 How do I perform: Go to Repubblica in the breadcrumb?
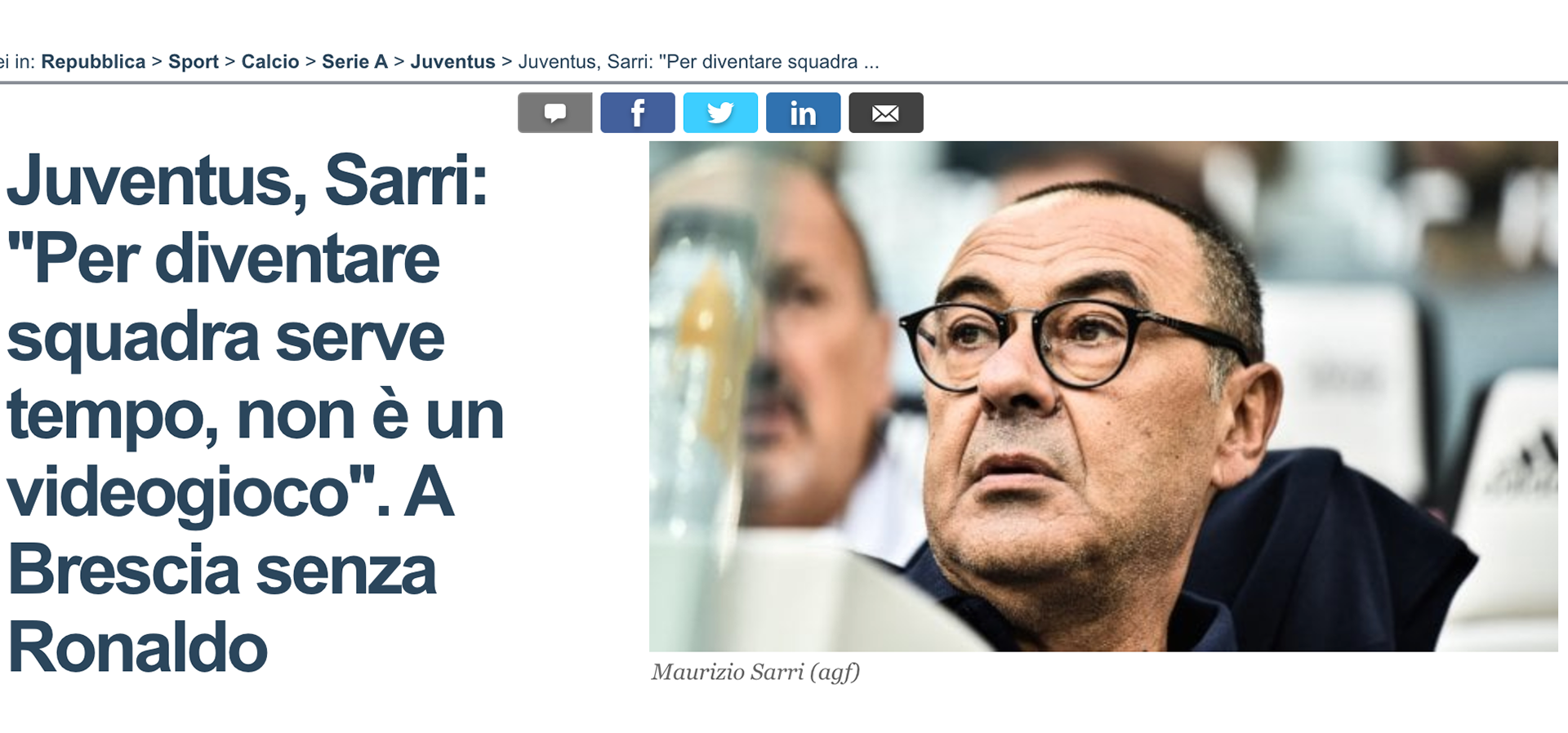pos(93,62)
